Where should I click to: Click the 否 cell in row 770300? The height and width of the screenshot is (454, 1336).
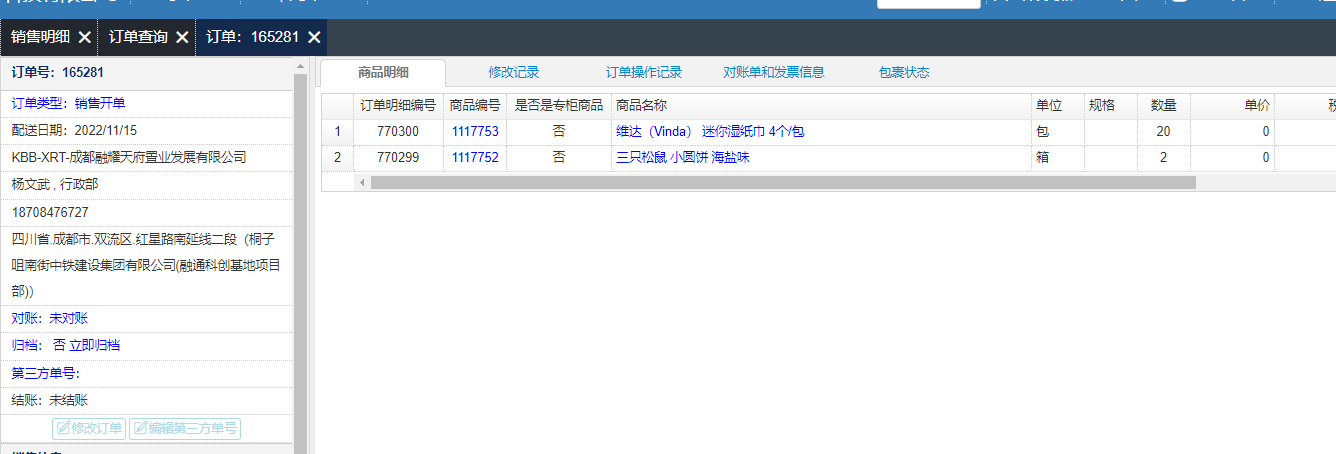click(559, 131)
